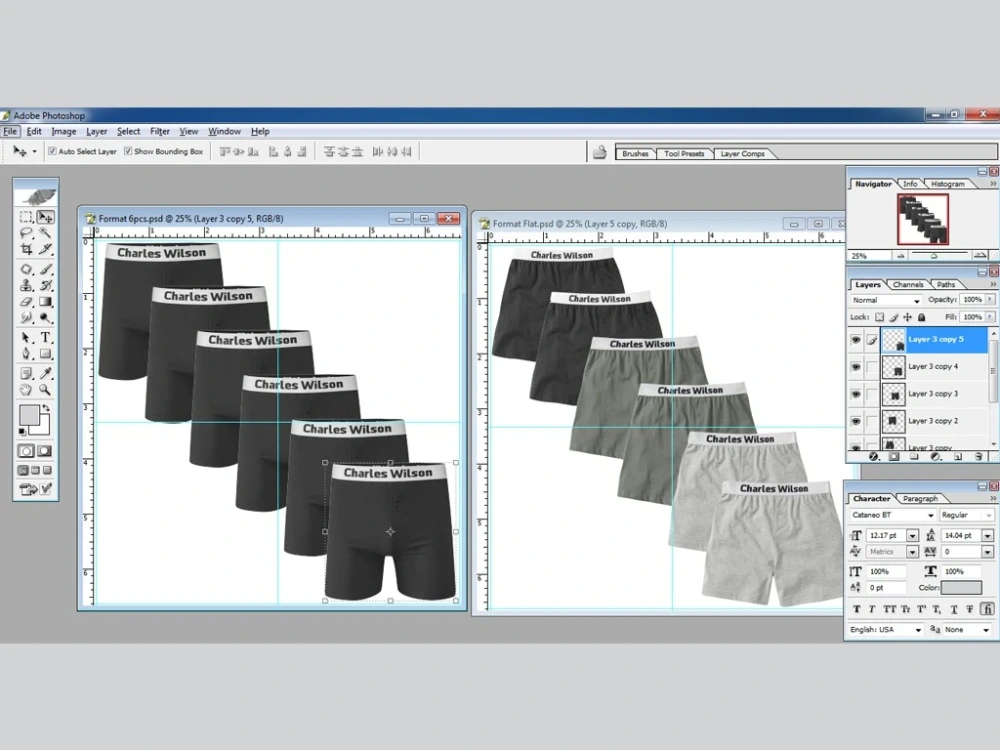Open the File Browser toggle icon
This screenshot has height=750, width=1000.
pyautogui.click(x=599, y=152)
